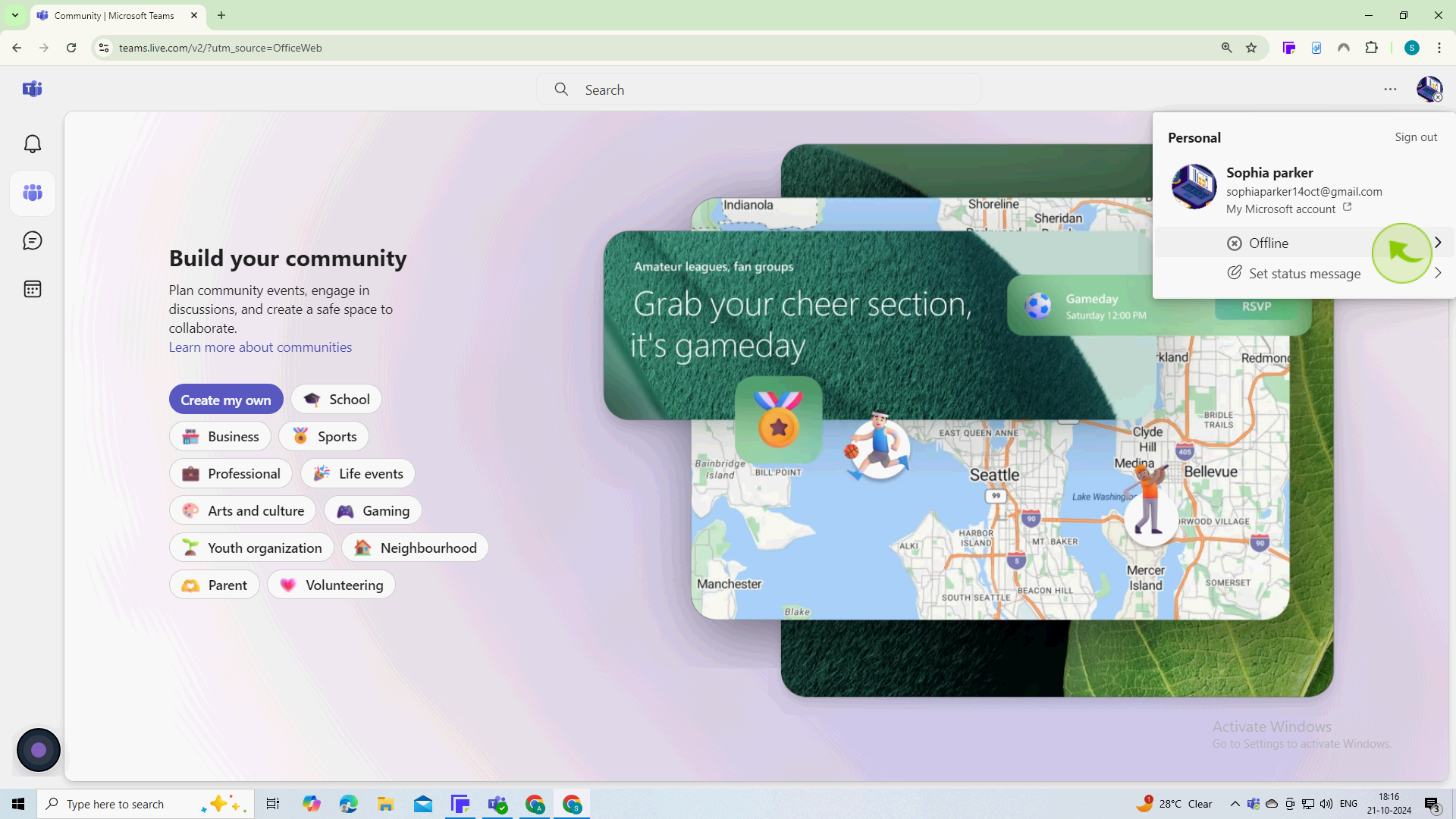Screen dimensions: 1456x819
Task: Open My Microsoft account link
Action: click(x=1288, y=209)
